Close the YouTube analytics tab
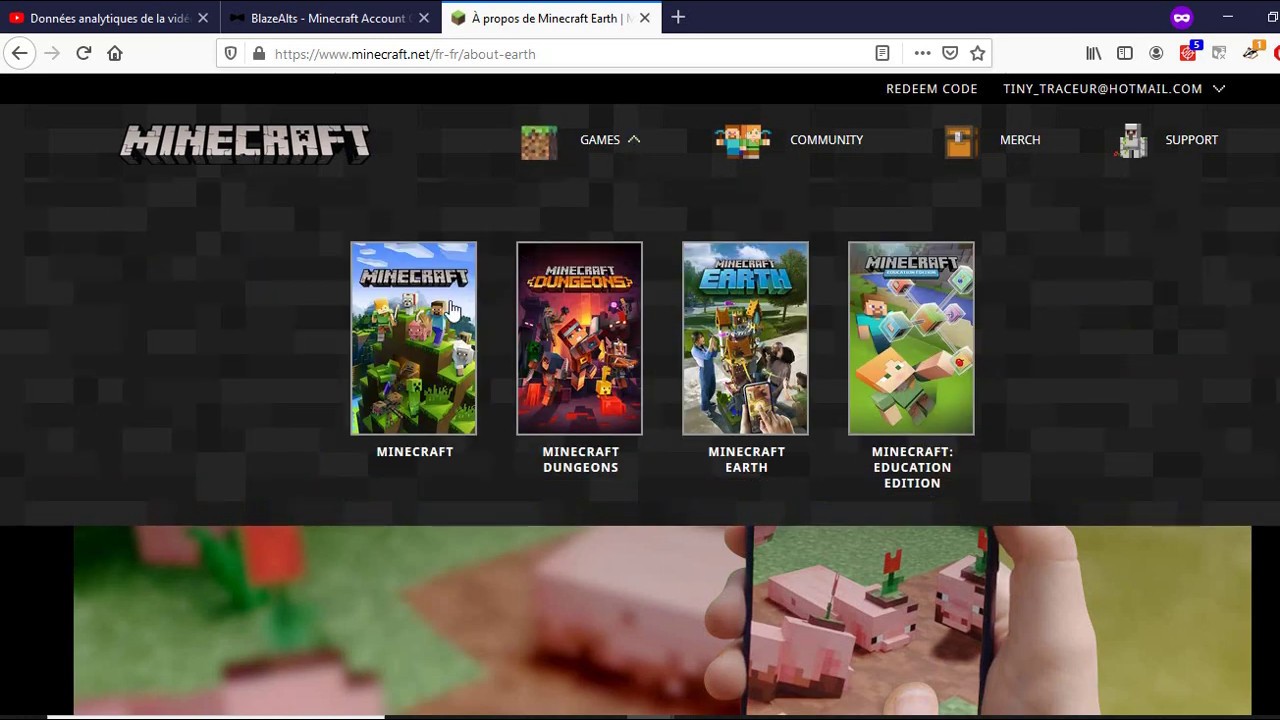1280x720 pixels. [x=203, y=18]
